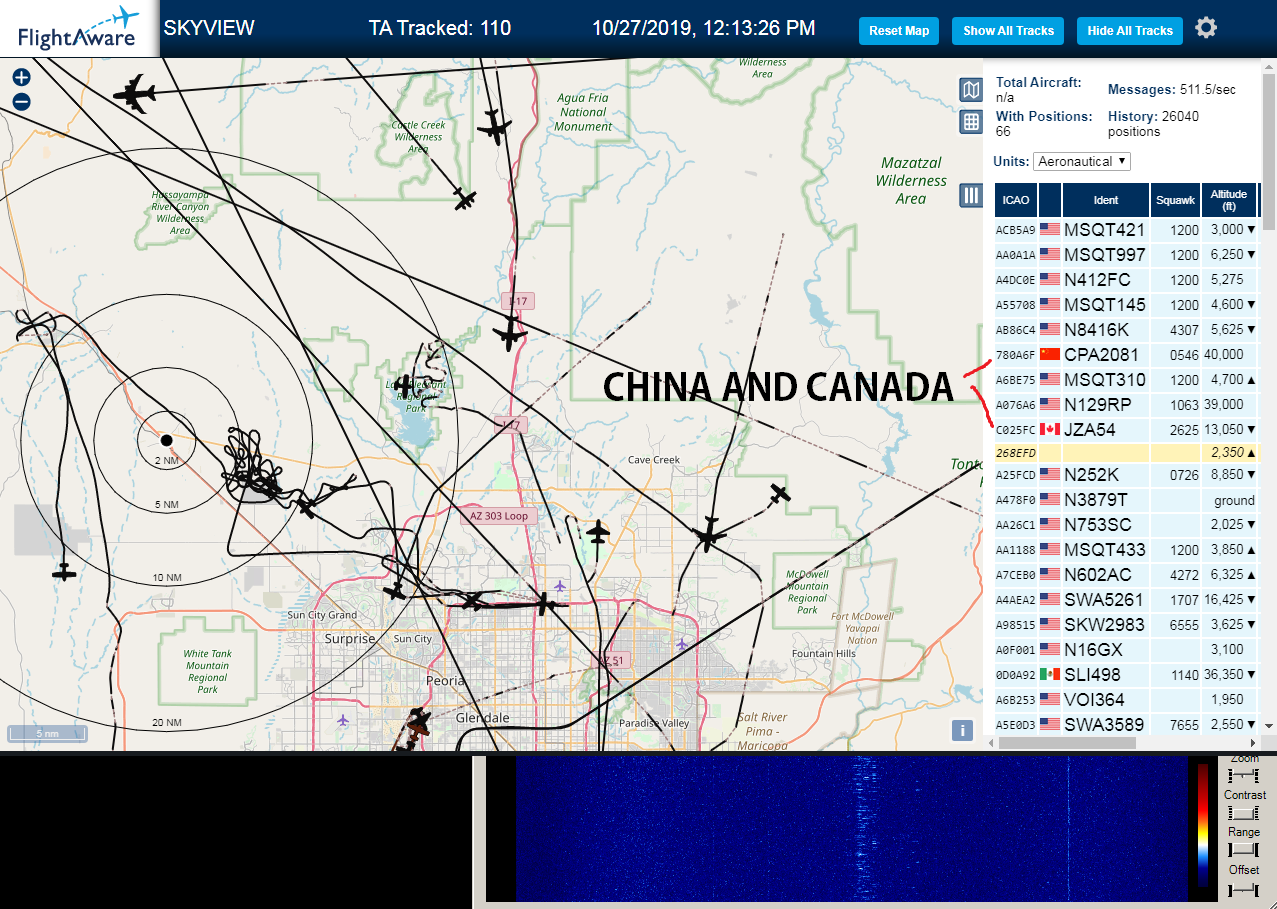This screenshot has width=1277, height=909.
Task: Click the FlightAware logo
Action: 78,29
